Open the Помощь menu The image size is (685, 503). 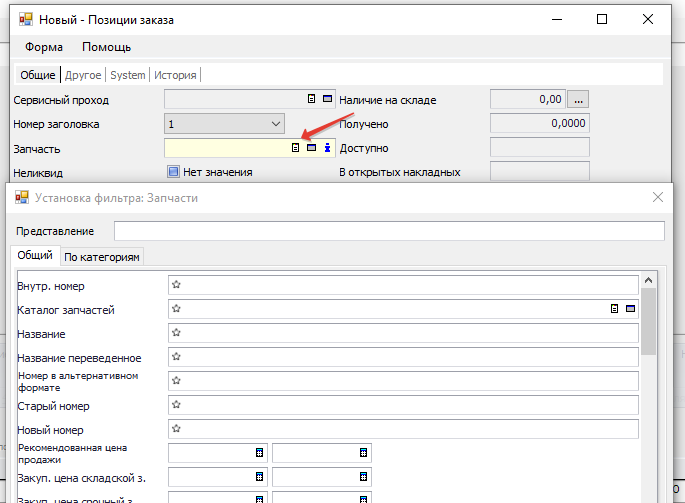click(106, 47)
